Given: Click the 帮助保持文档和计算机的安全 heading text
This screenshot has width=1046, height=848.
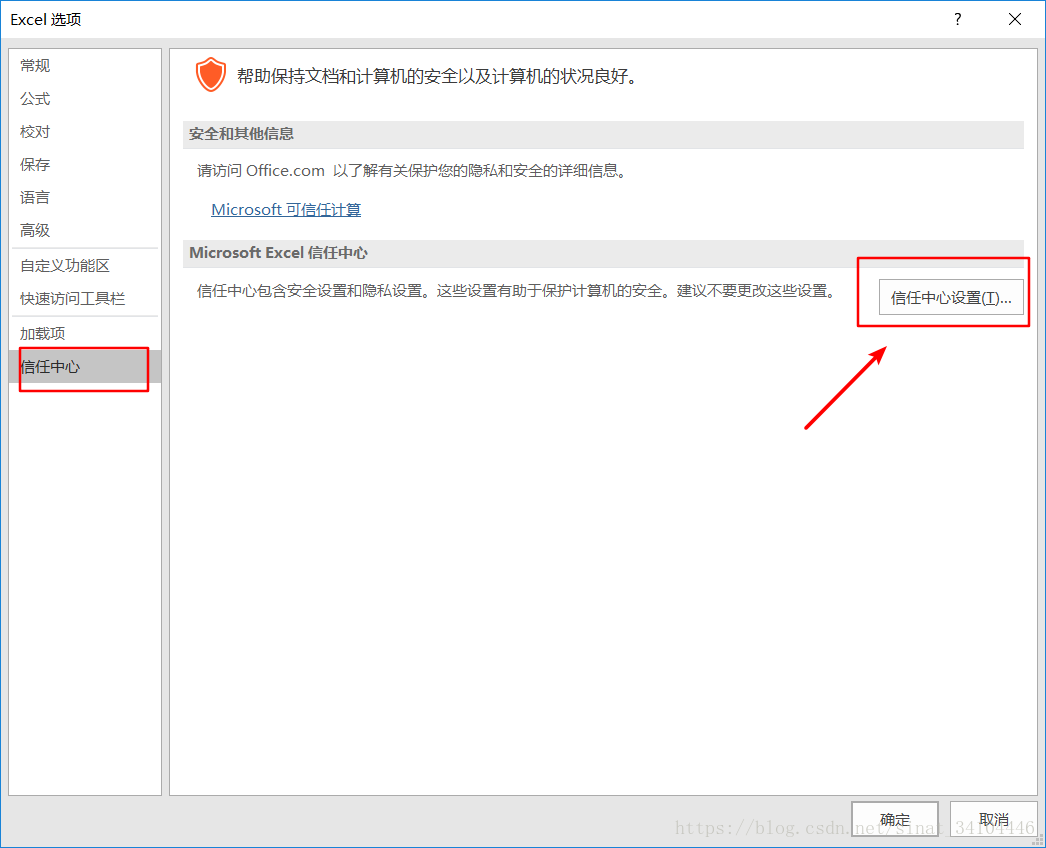Looking at the screenshot, I should tap(438, 77).
